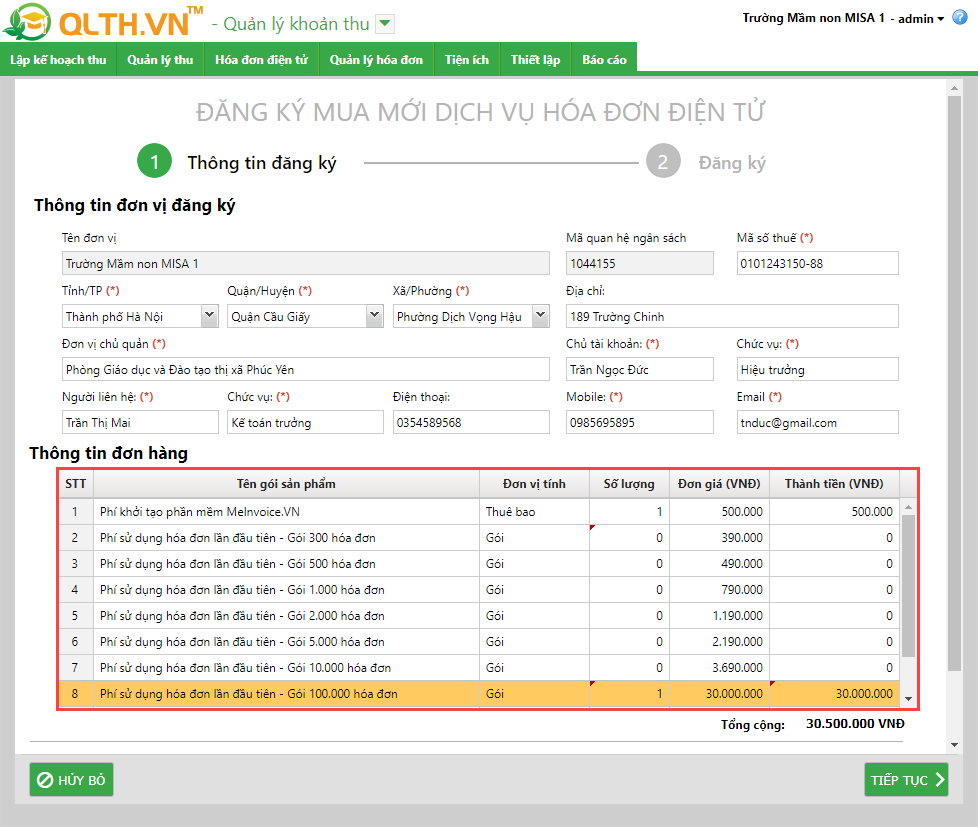This screenshot has height=827, width=978.
Task: Click the page vertical scrollbar thumb
Action: pos(954,383)
